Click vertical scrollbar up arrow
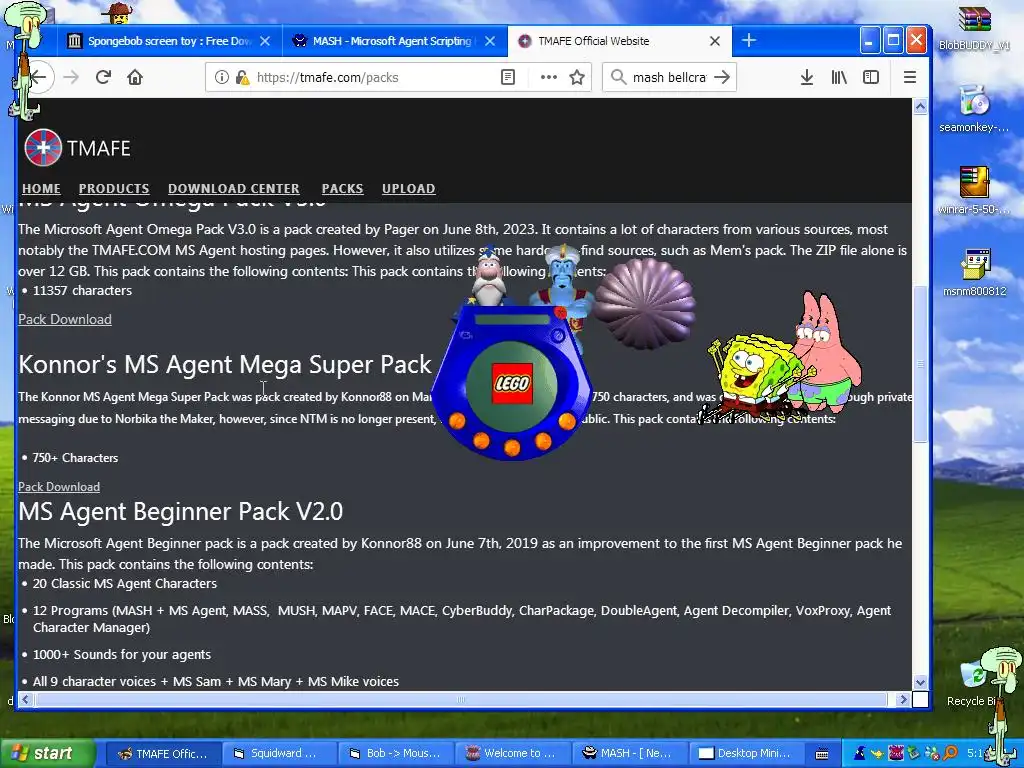 (920, 106)
